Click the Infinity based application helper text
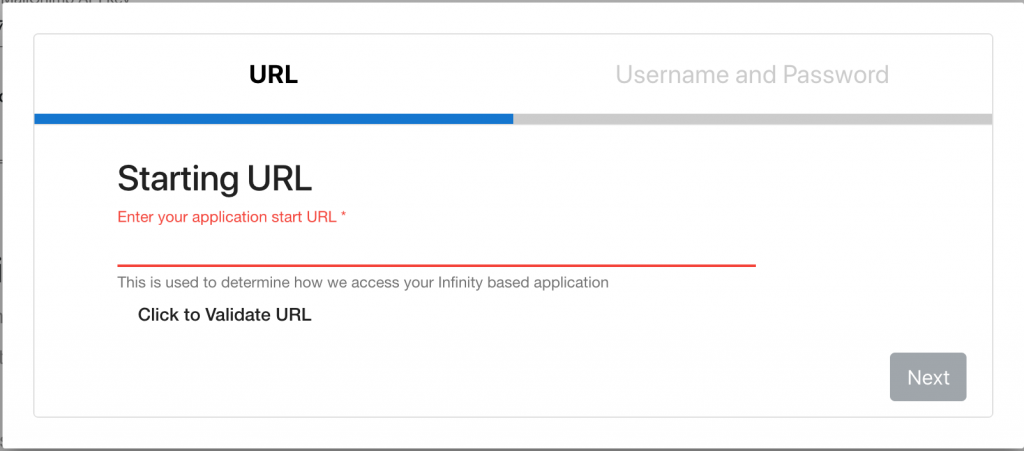1024x451 pixels. 363,283
